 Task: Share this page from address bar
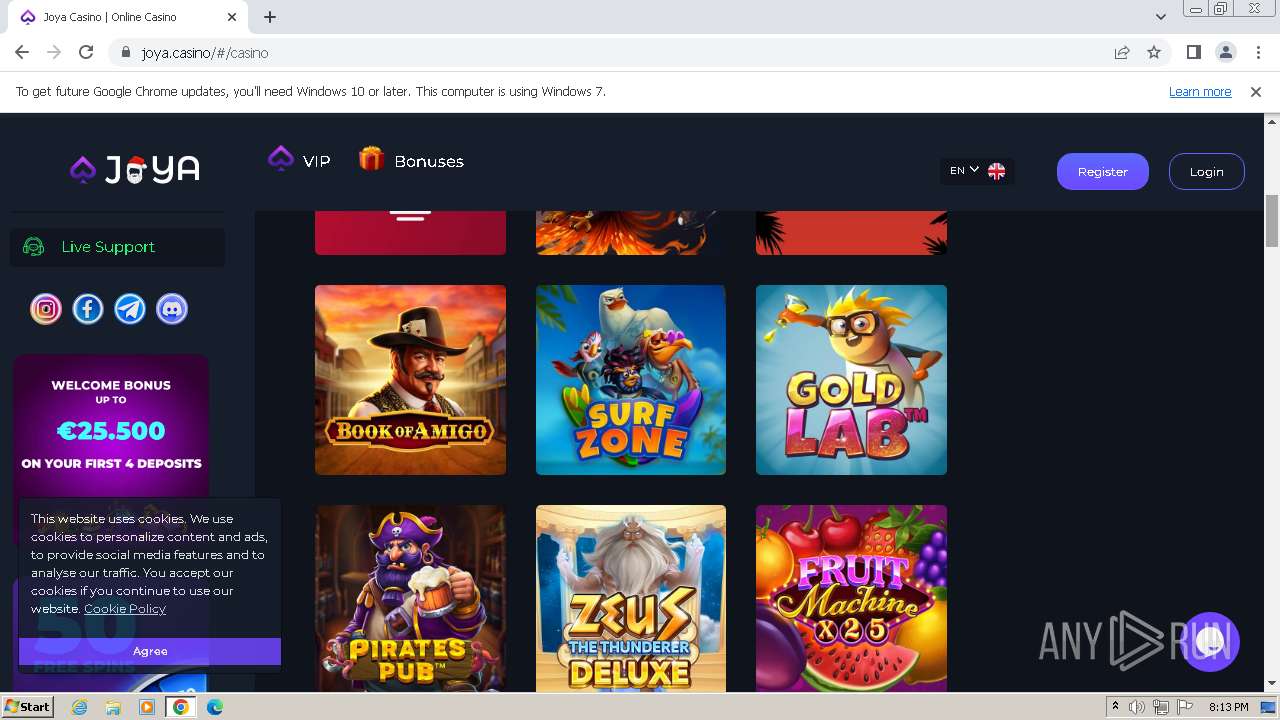(x=1122, y=53)
